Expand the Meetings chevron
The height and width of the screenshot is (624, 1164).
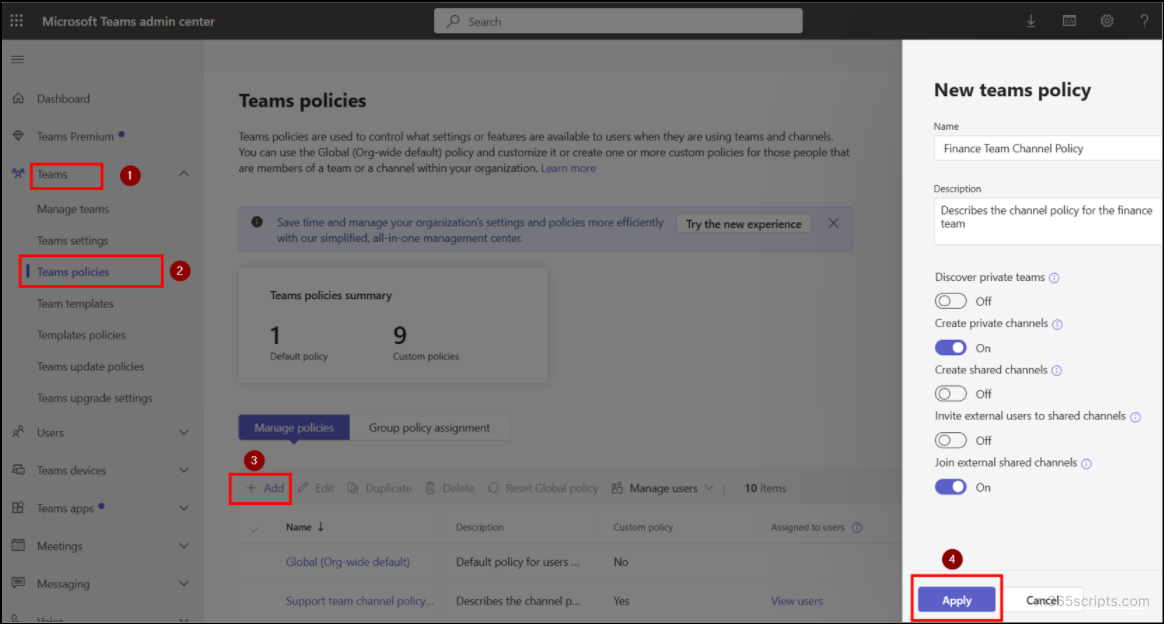[183, 545]
